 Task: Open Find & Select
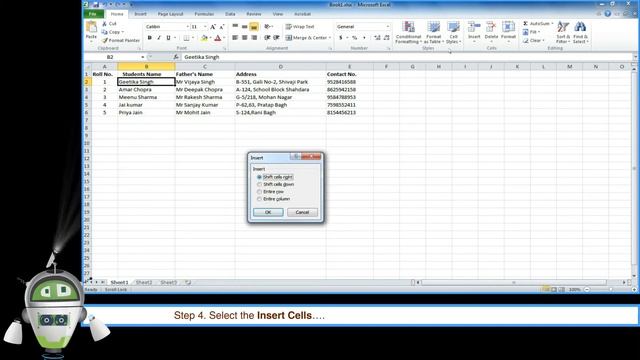[580, 32]
